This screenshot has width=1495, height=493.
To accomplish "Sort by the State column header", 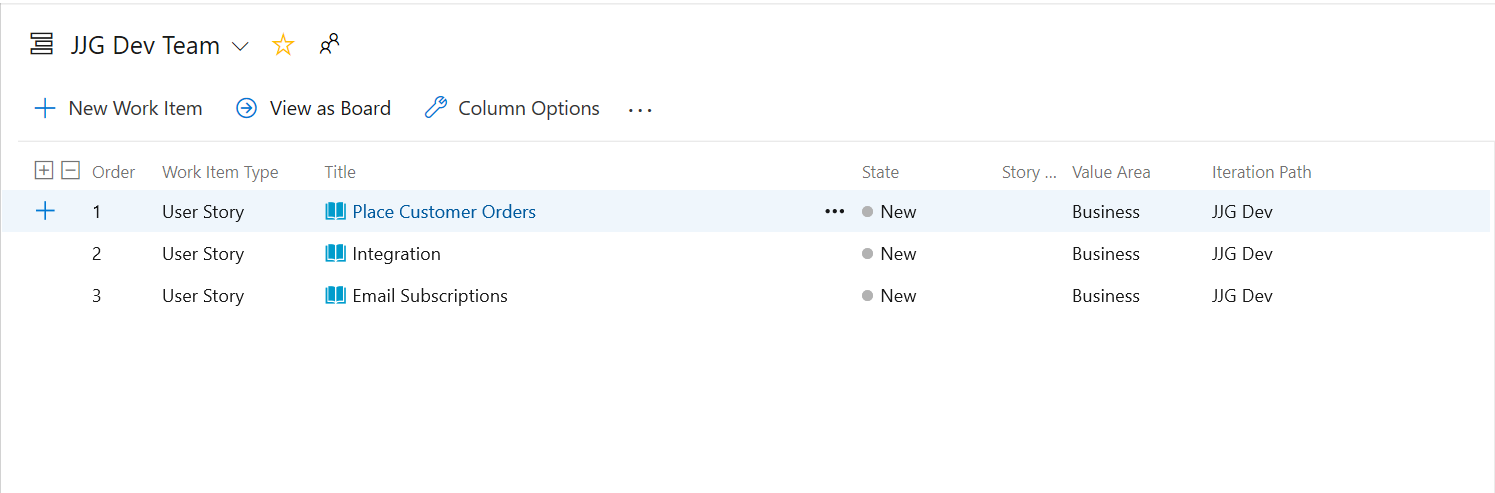I will tap(880, 172).
